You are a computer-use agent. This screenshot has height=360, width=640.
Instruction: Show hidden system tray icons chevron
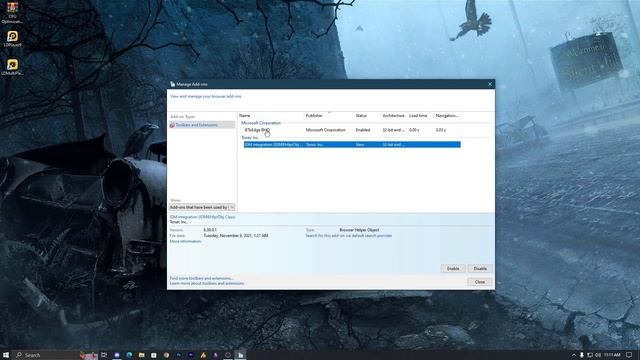click(574, 355)
